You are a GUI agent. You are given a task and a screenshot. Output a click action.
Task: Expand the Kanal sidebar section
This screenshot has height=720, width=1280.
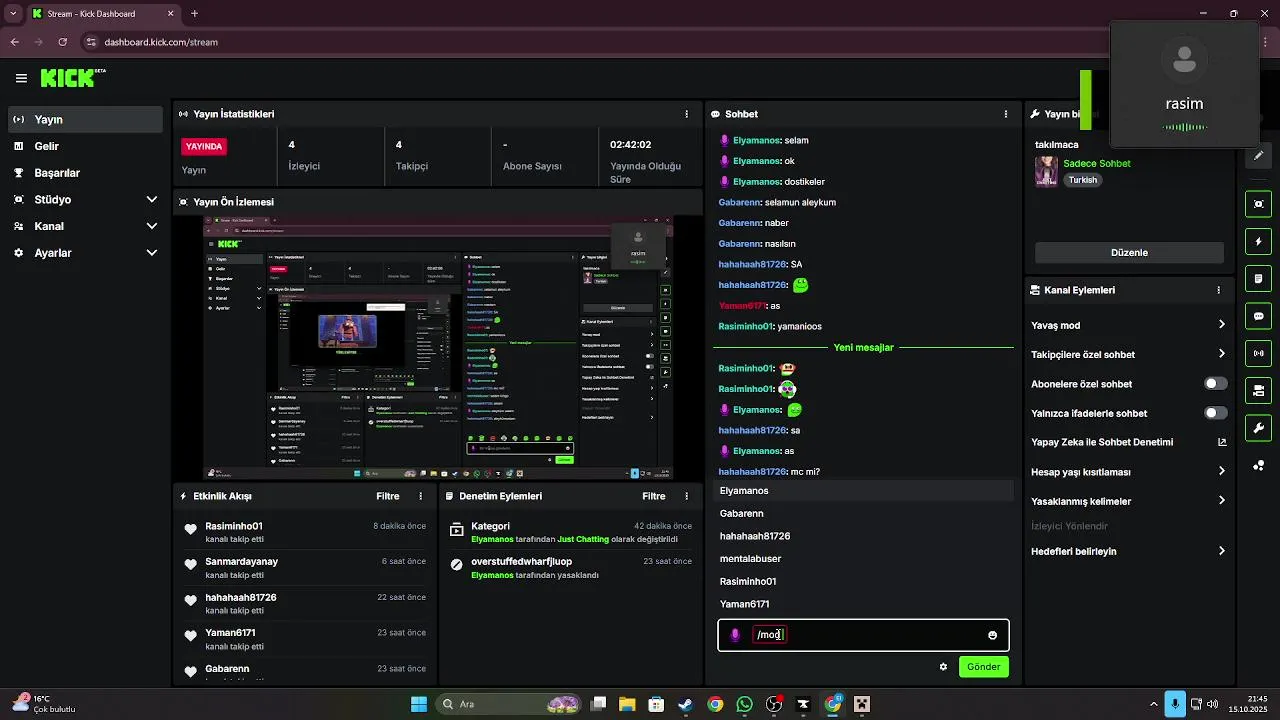[x=152, y=226]
